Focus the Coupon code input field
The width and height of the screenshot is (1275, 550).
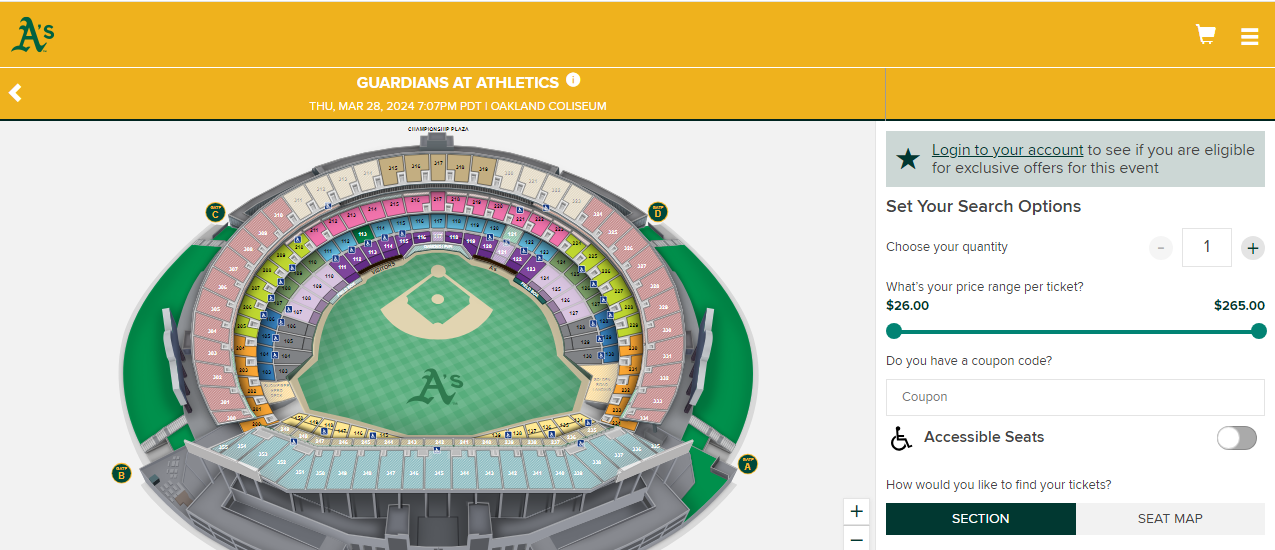click(1075, 397)
